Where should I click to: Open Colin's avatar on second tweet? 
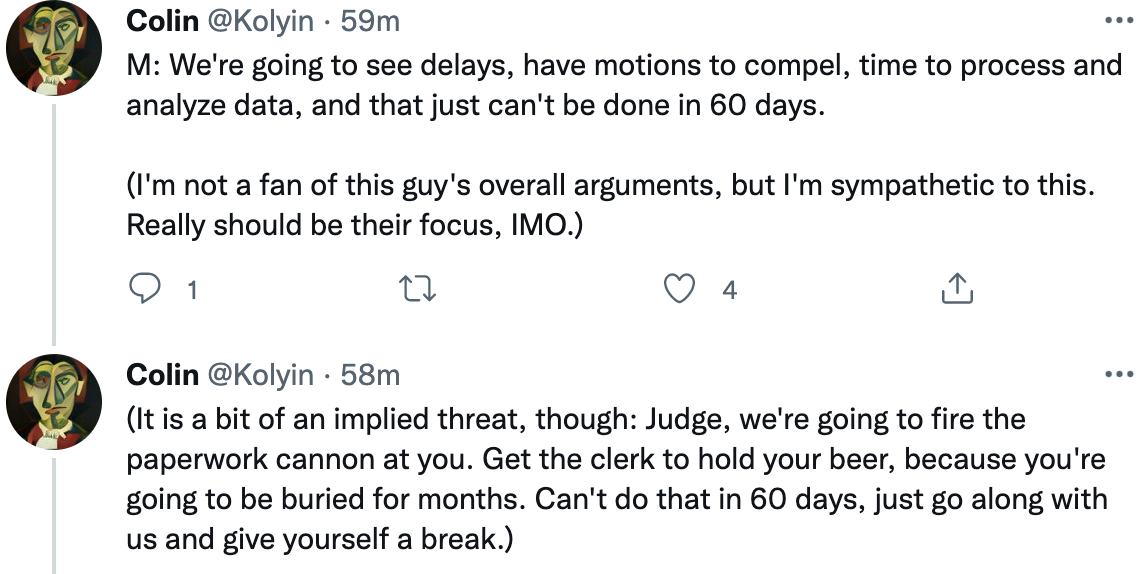(54, 402)
